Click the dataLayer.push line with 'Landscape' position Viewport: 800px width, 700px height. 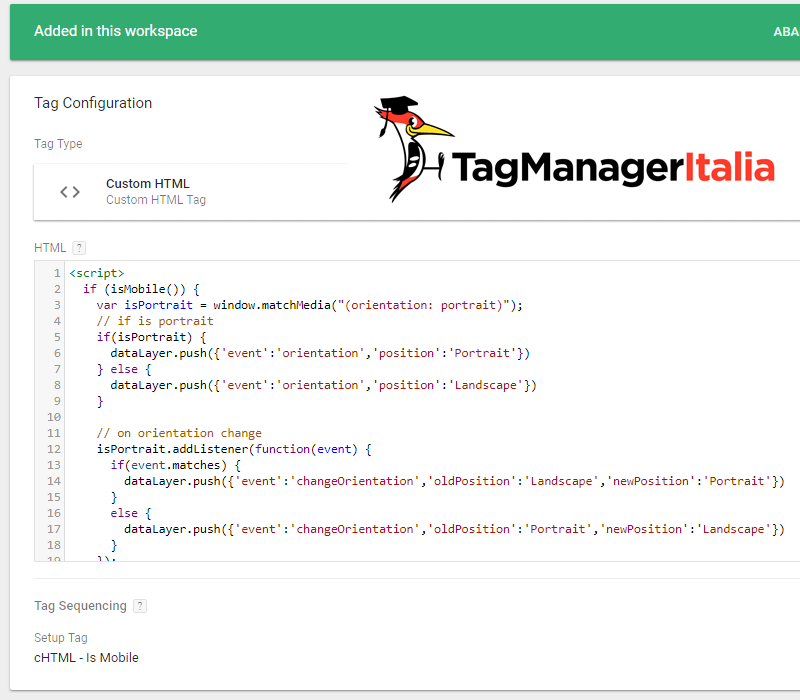tap(323, 385)
